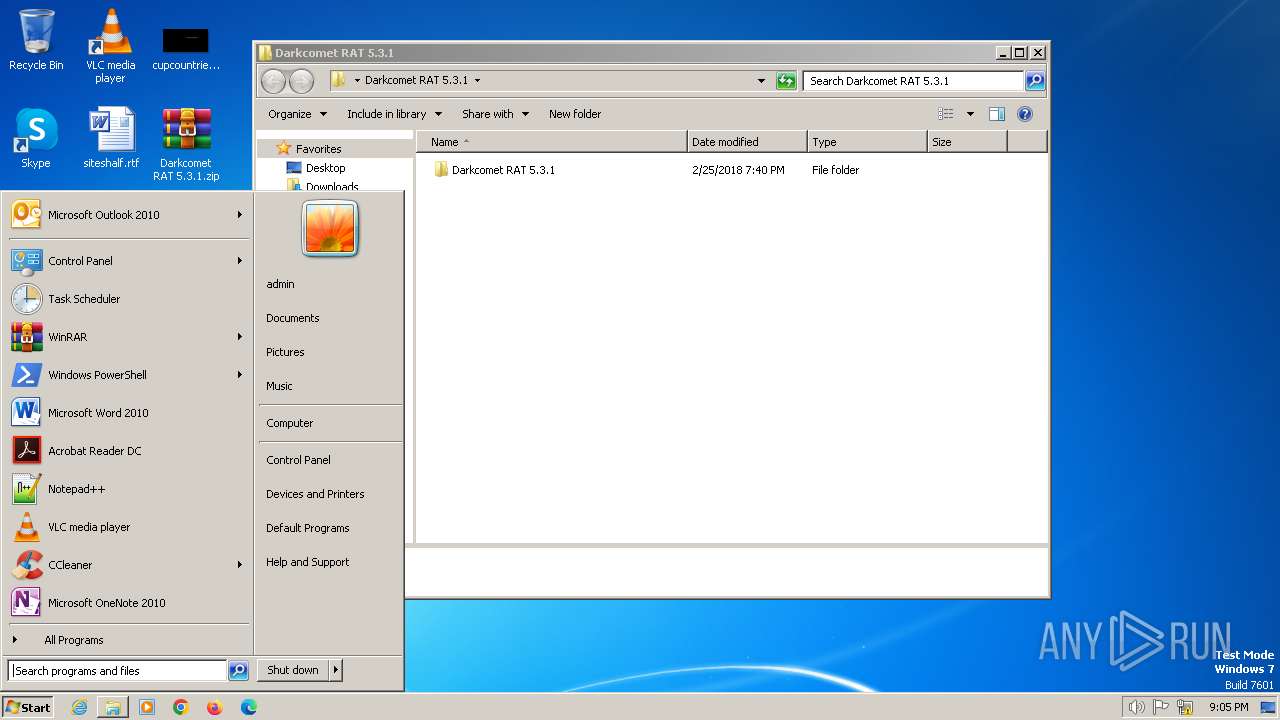Click the Action Center flag tray icon

1162,707
